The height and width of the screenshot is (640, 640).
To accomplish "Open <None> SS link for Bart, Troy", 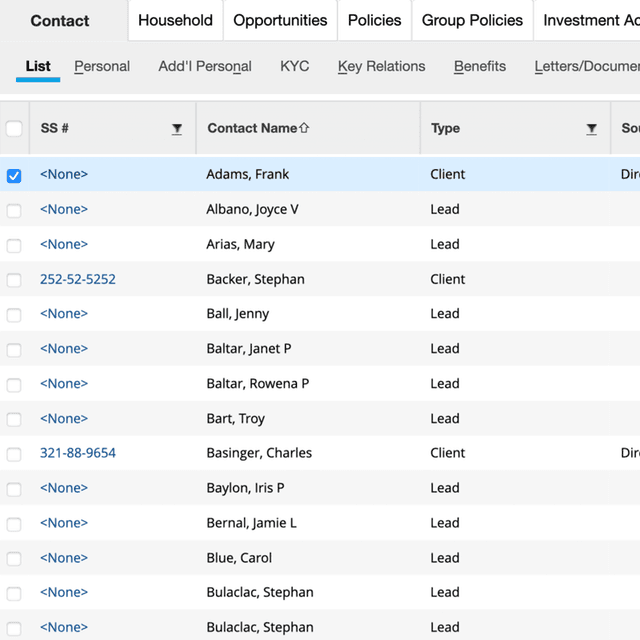I will pyautogui.click(x=64, y=418).
